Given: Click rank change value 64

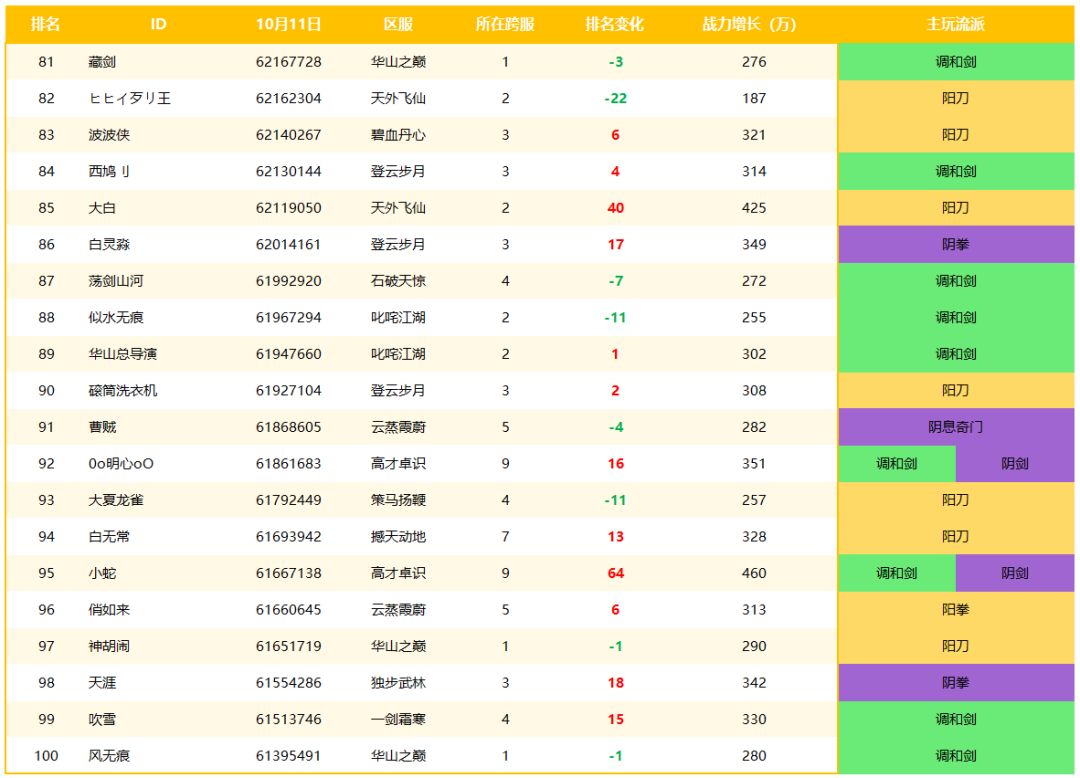Looking at the screenshot, I should (616, 573).
